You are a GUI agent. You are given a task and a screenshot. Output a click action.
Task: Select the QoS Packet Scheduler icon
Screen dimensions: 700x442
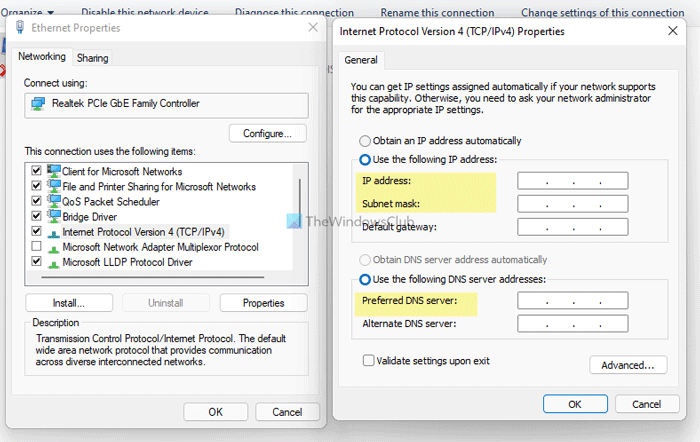[x=53, y=201]
